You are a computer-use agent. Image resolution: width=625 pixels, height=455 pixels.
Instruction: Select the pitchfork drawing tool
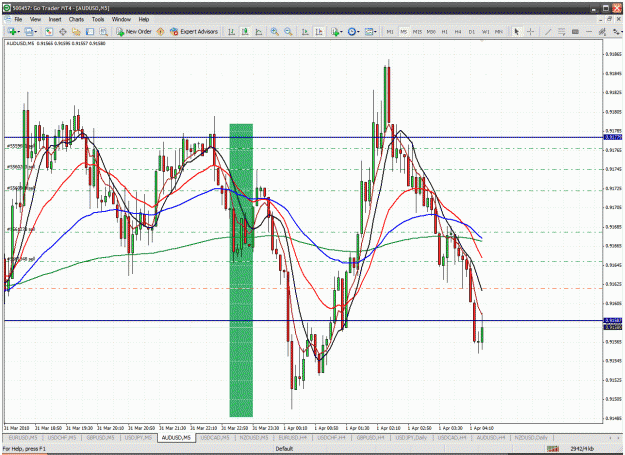(602, 31)
